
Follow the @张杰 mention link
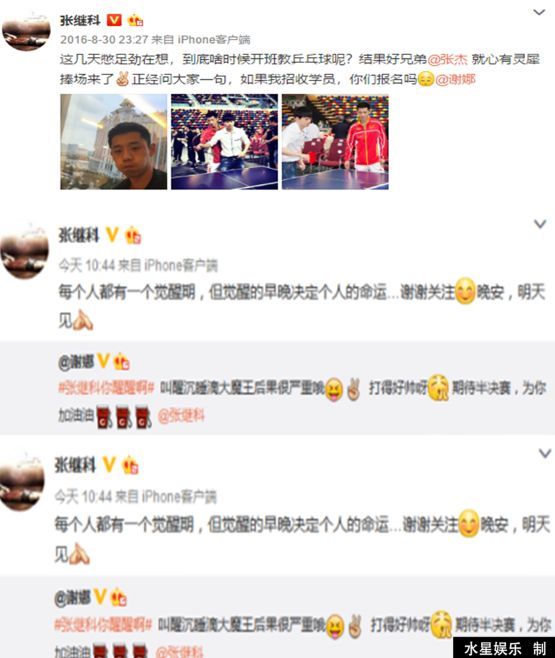(448, 59)
